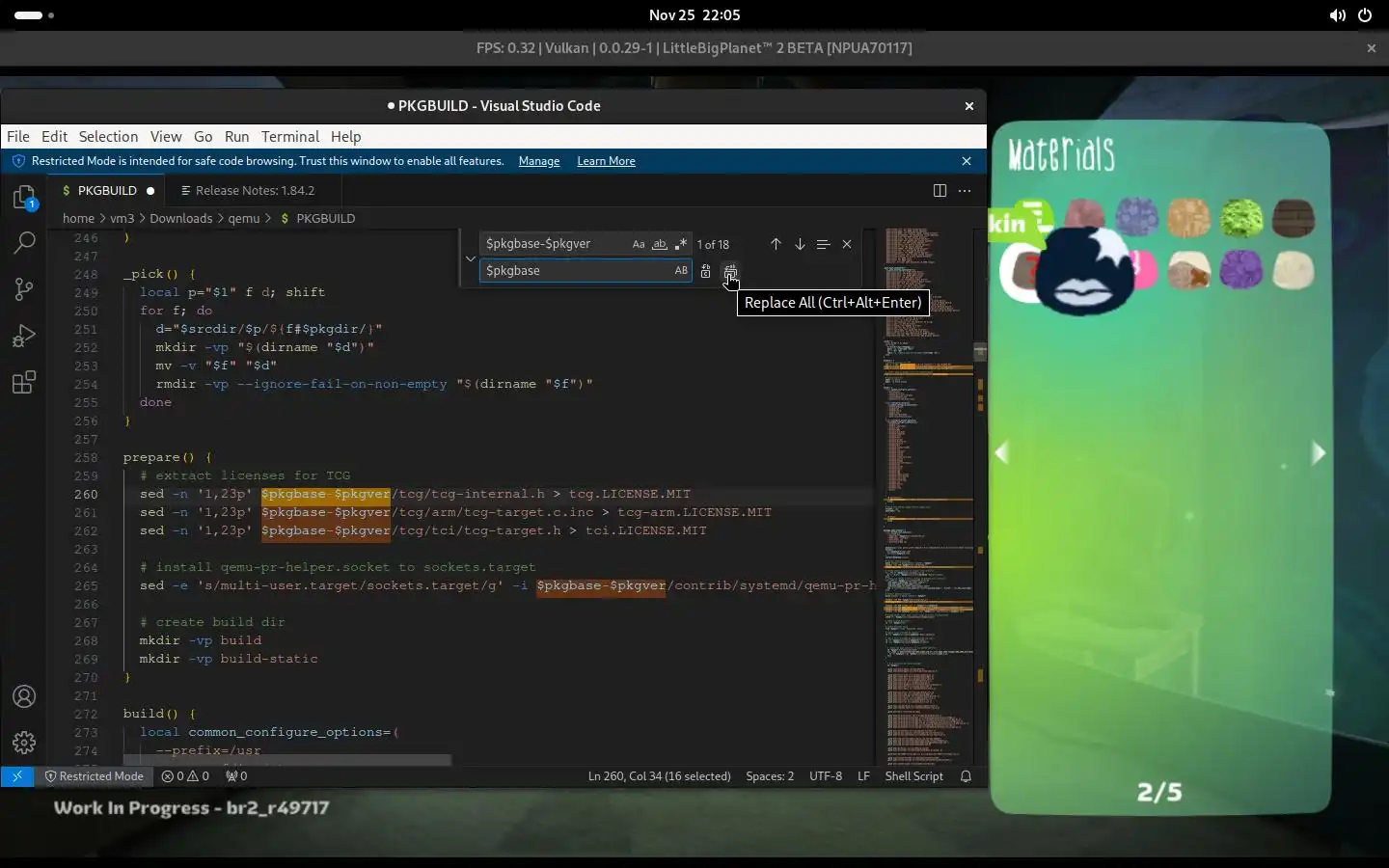Click Ln 260, Col 34 position
This screenshot has height=868, width=1389.
(660, 776)
